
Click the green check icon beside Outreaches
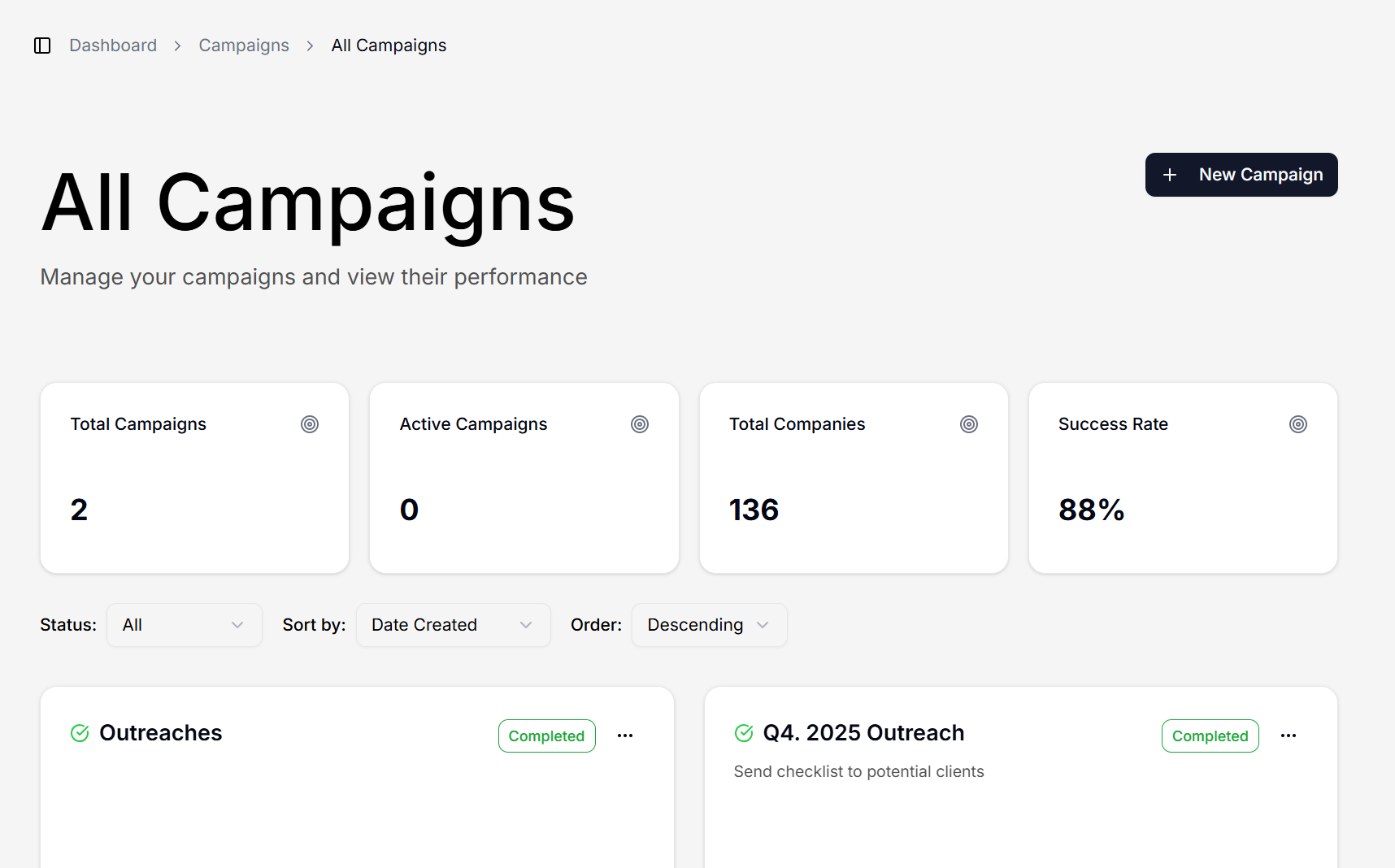coord(79,733)
